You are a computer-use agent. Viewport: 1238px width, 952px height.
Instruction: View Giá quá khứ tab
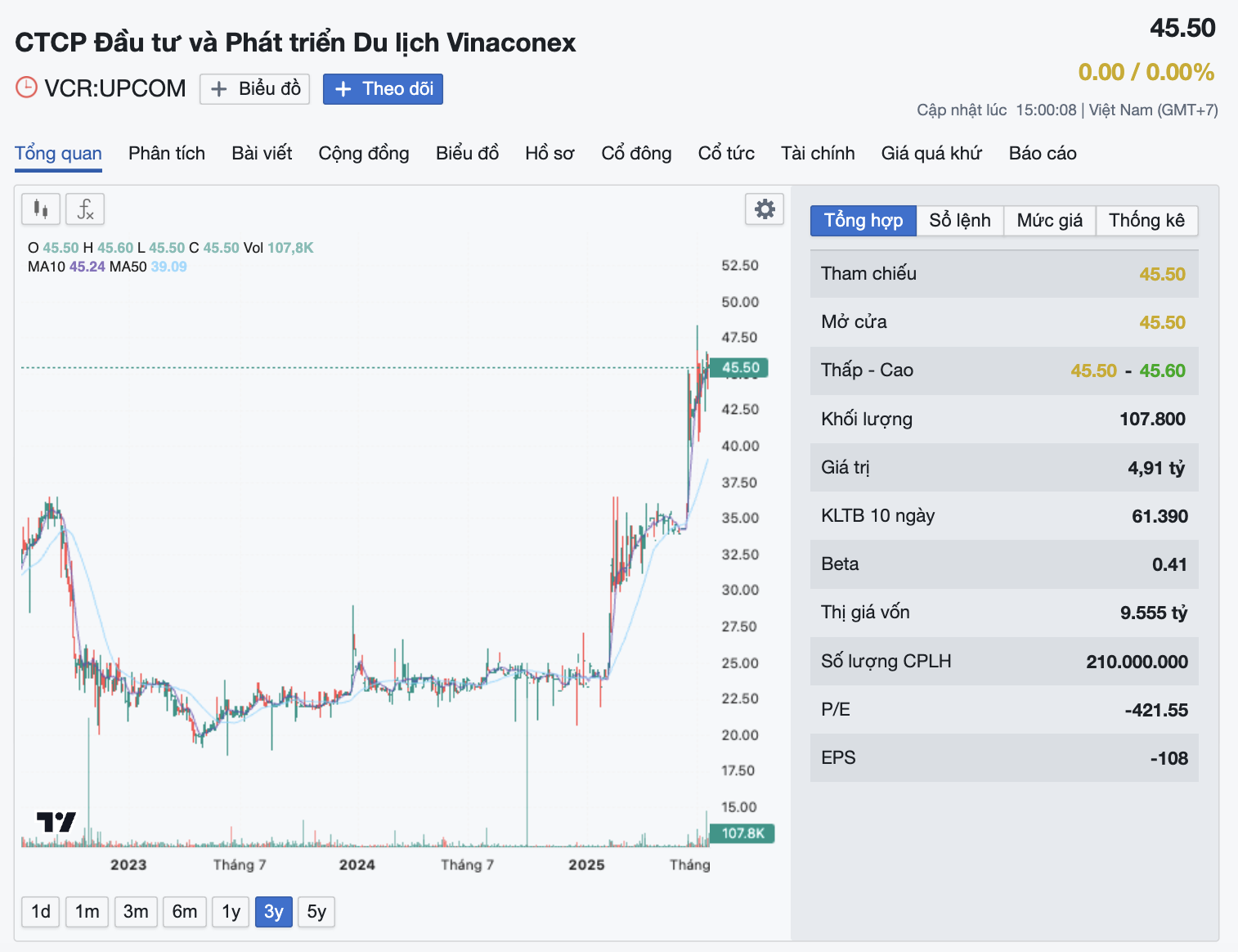coord(931,154)
